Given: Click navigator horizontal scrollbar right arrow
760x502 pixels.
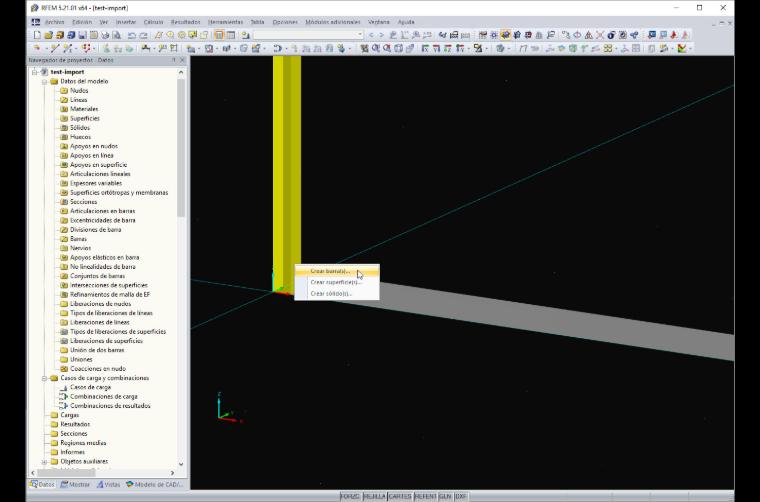Looking at the screenshot, I should (x=172, y=472).
